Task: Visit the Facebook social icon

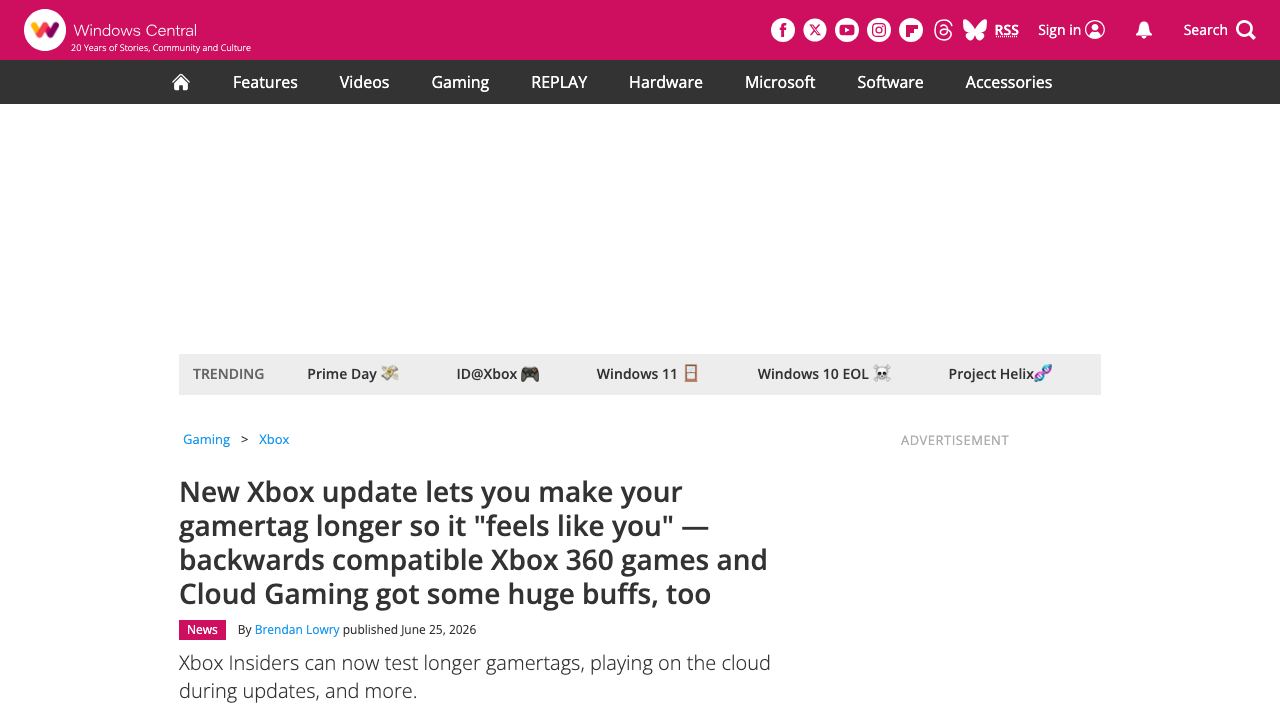Action: point(783,30)
